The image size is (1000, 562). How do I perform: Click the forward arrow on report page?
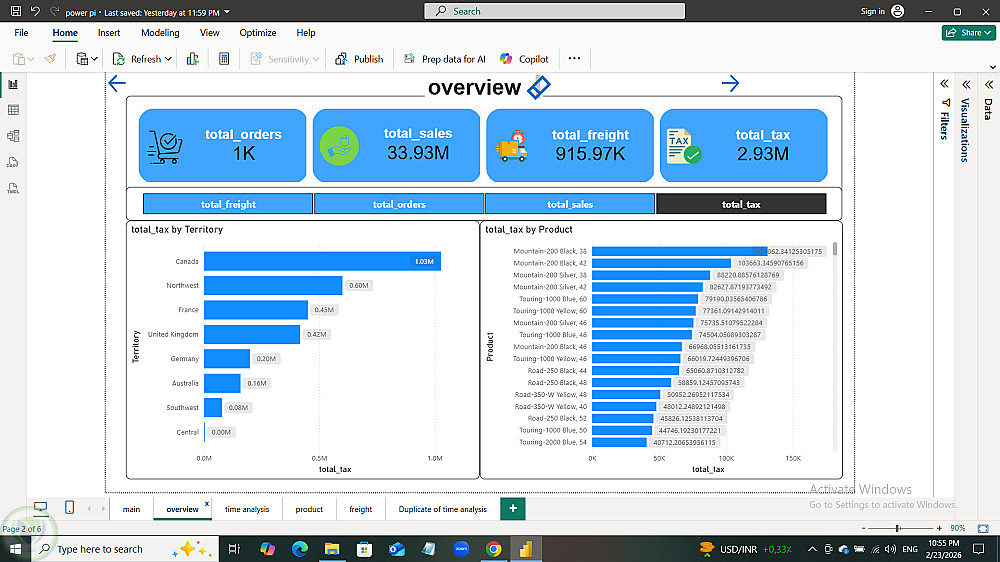pos(730,83)
